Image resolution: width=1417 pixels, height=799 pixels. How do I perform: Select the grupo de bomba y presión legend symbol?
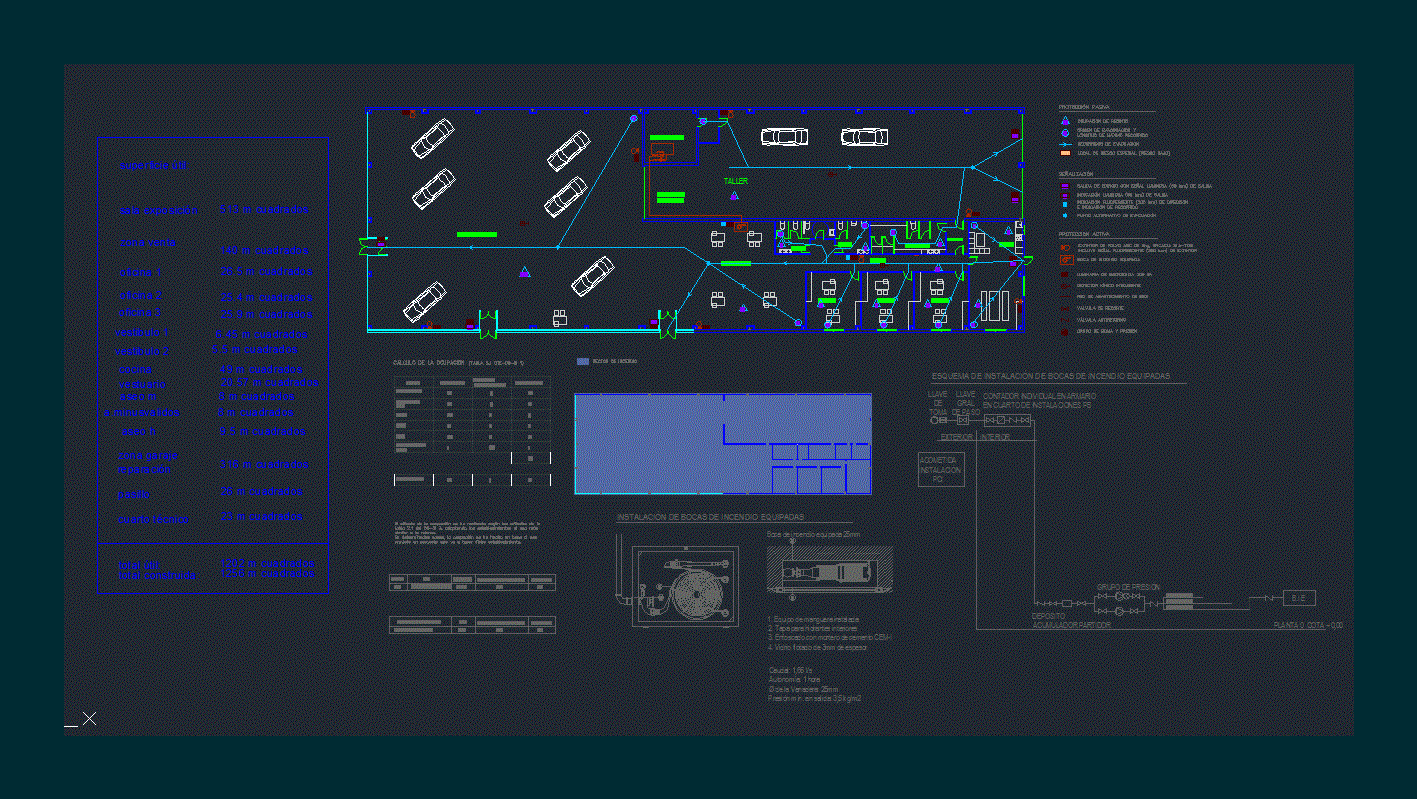[1064, 331]
